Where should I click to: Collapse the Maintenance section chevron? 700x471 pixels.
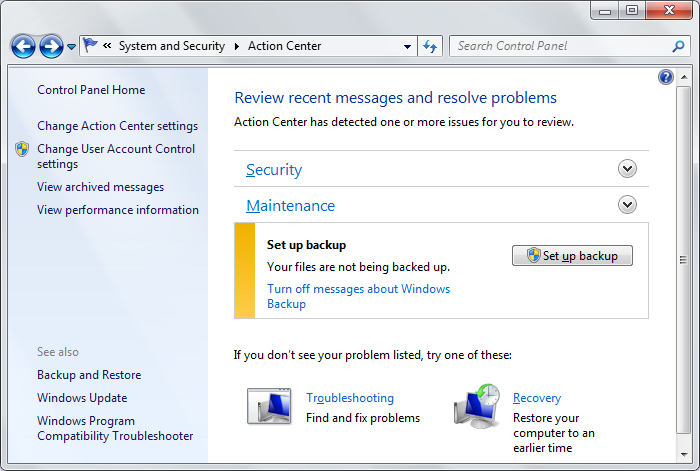tap(627, 205)
